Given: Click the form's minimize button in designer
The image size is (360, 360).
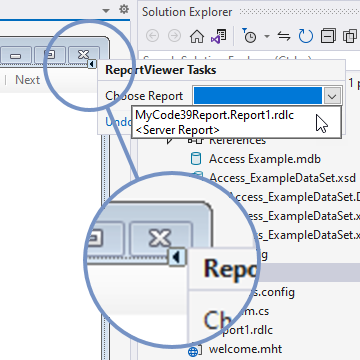Looking at the screenshot, I should [x=16, y=55].
